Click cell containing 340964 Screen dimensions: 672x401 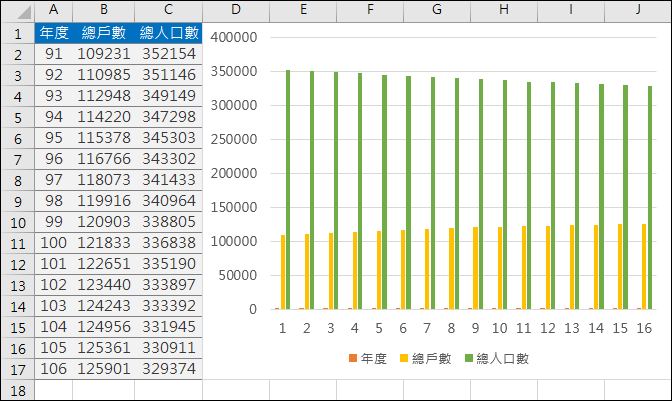click(168, 201)
